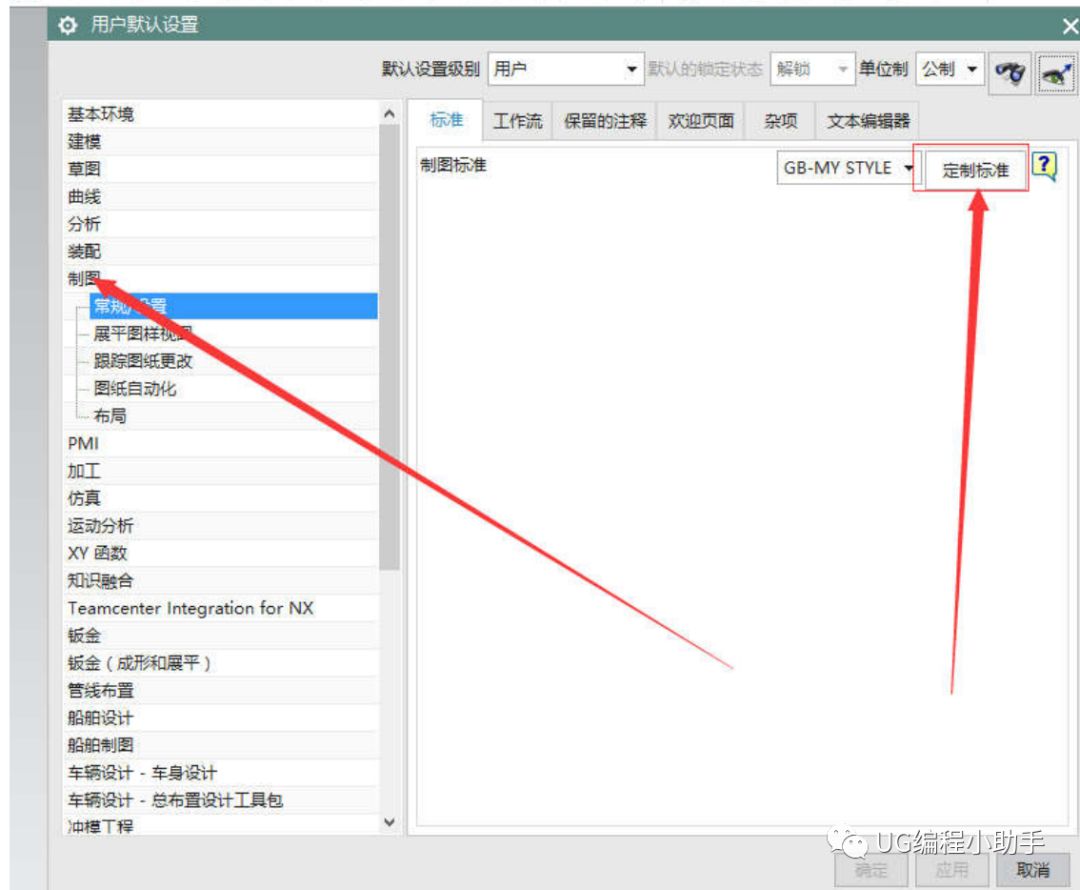Select 制图 in the left category list

click(82, 278)
